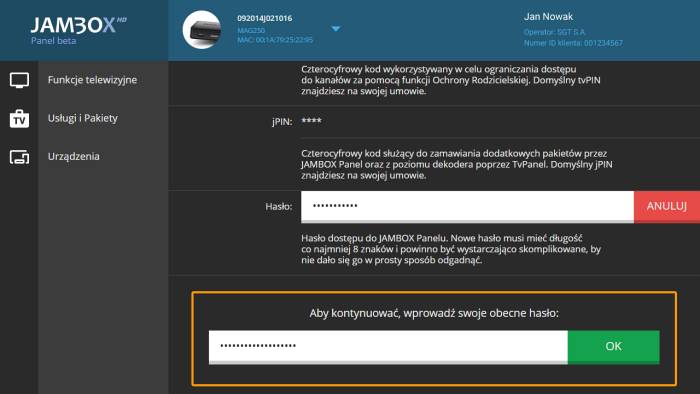This screenshot has height=394, width=700.
Task: Click the green OK button
Action: [613, 346]
